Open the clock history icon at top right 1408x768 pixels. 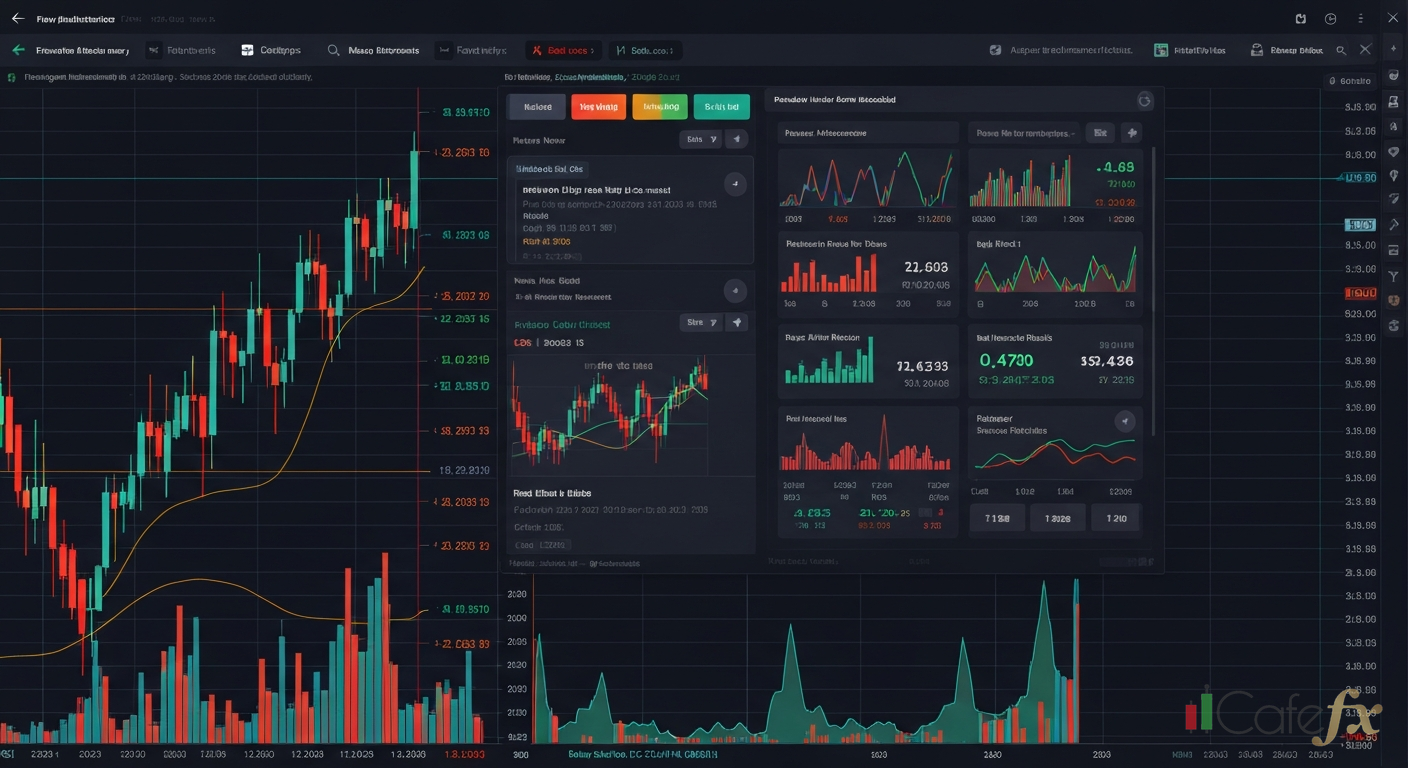1330,18
